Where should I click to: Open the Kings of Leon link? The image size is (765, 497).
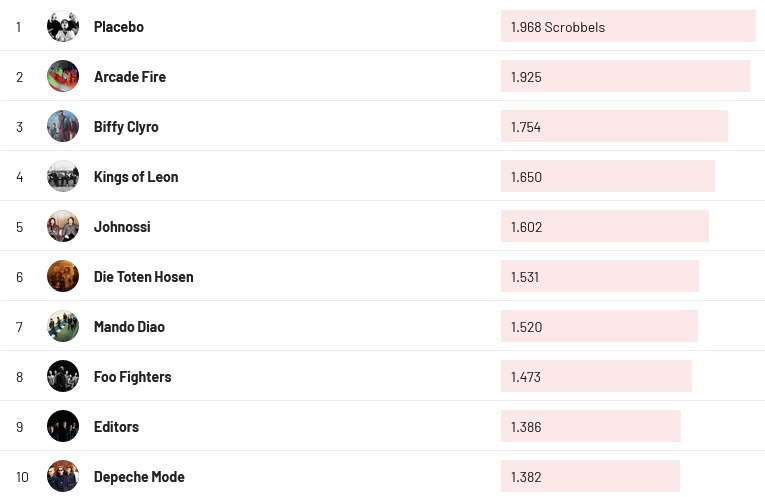[136, 177]
